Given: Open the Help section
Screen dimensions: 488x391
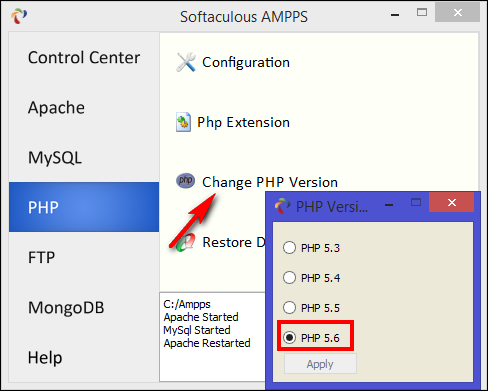Looking at the screenshot, I should (84, 357).
